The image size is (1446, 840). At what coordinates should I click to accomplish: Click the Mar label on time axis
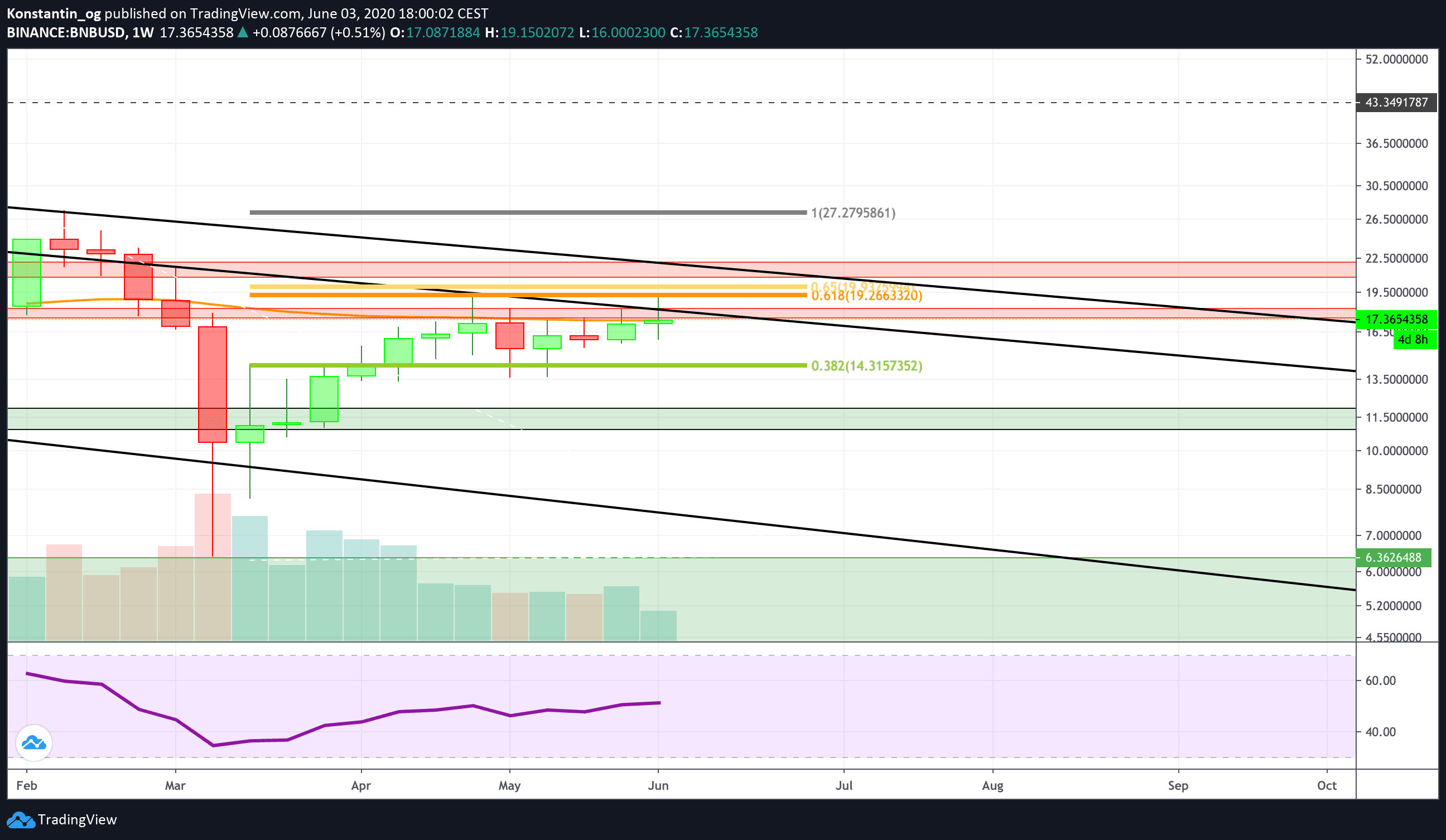175,785
